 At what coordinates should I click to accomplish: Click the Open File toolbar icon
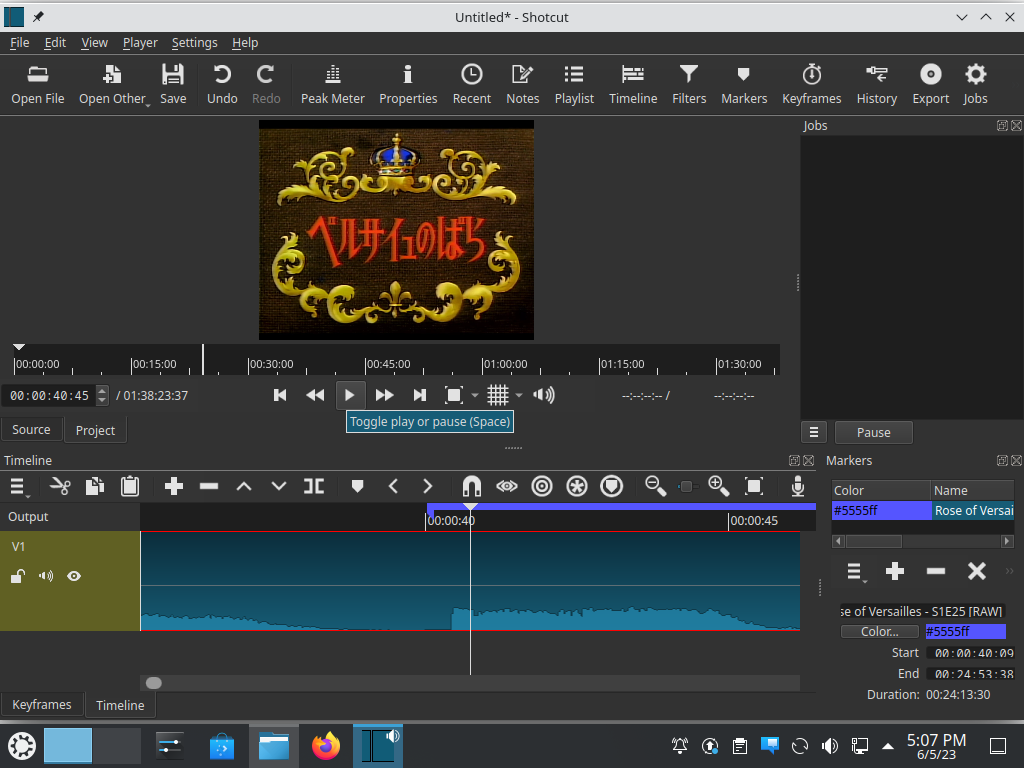point(37,85)
